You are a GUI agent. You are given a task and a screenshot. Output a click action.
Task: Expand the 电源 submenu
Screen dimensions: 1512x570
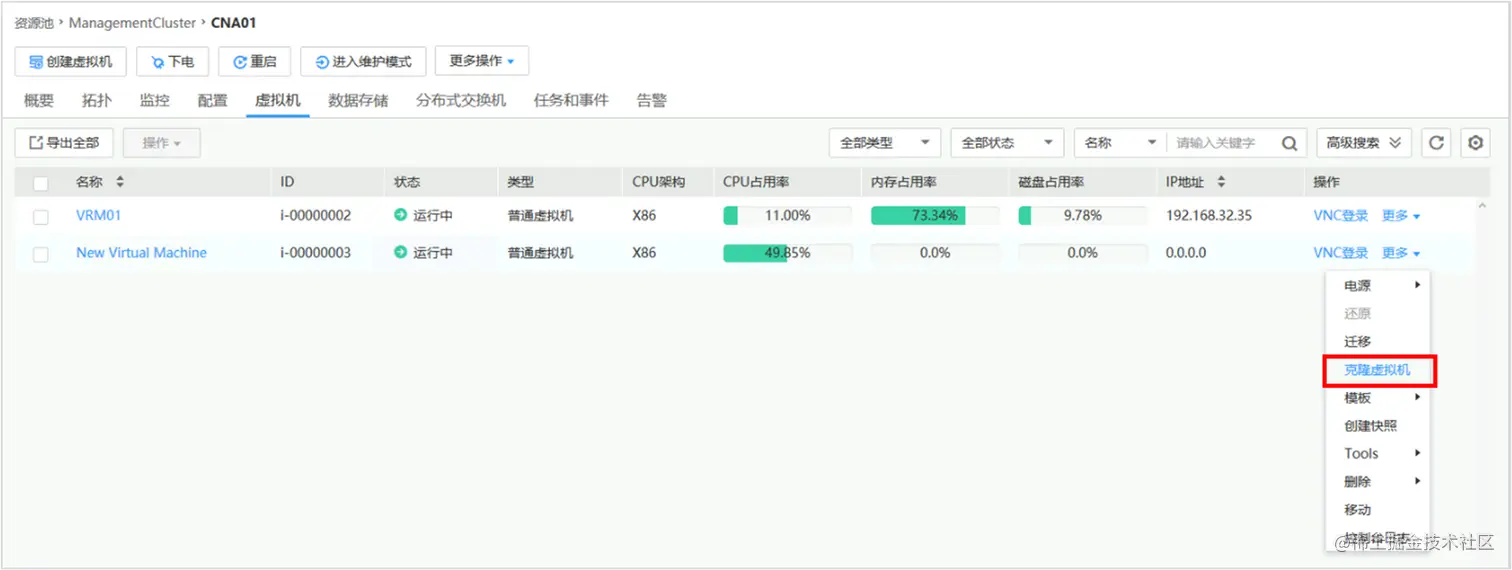coord(1378,286)
